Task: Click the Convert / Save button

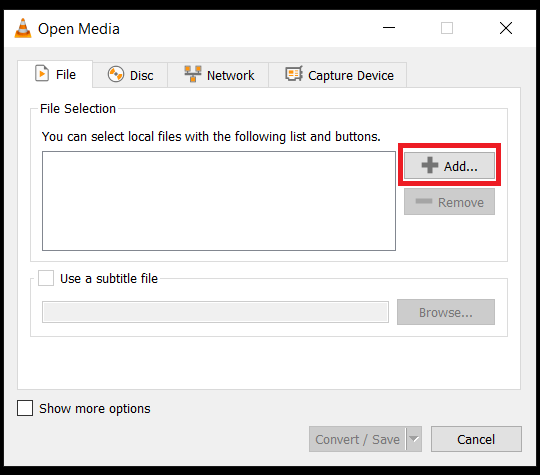Action: pos(357,439)
